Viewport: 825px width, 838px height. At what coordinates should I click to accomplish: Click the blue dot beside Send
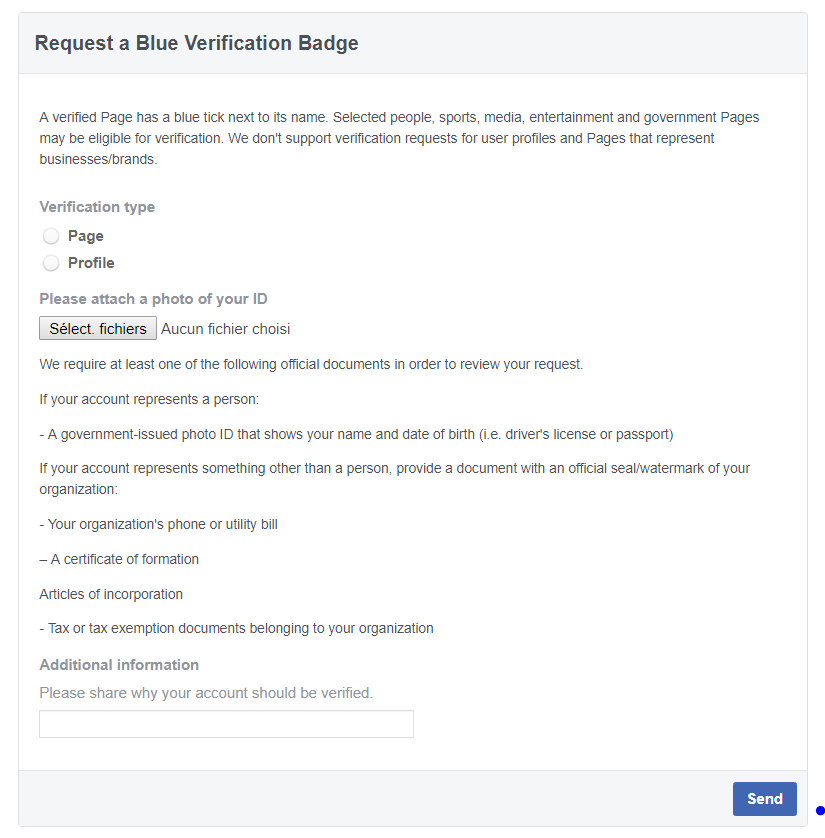point(820,811)
